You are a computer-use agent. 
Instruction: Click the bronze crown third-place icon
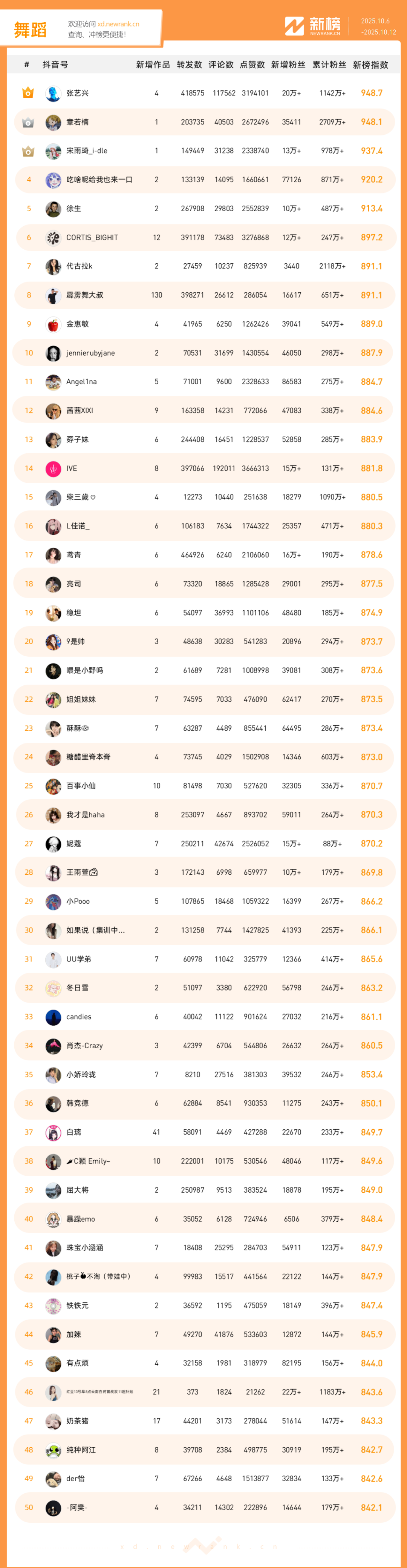click(28, 151)
